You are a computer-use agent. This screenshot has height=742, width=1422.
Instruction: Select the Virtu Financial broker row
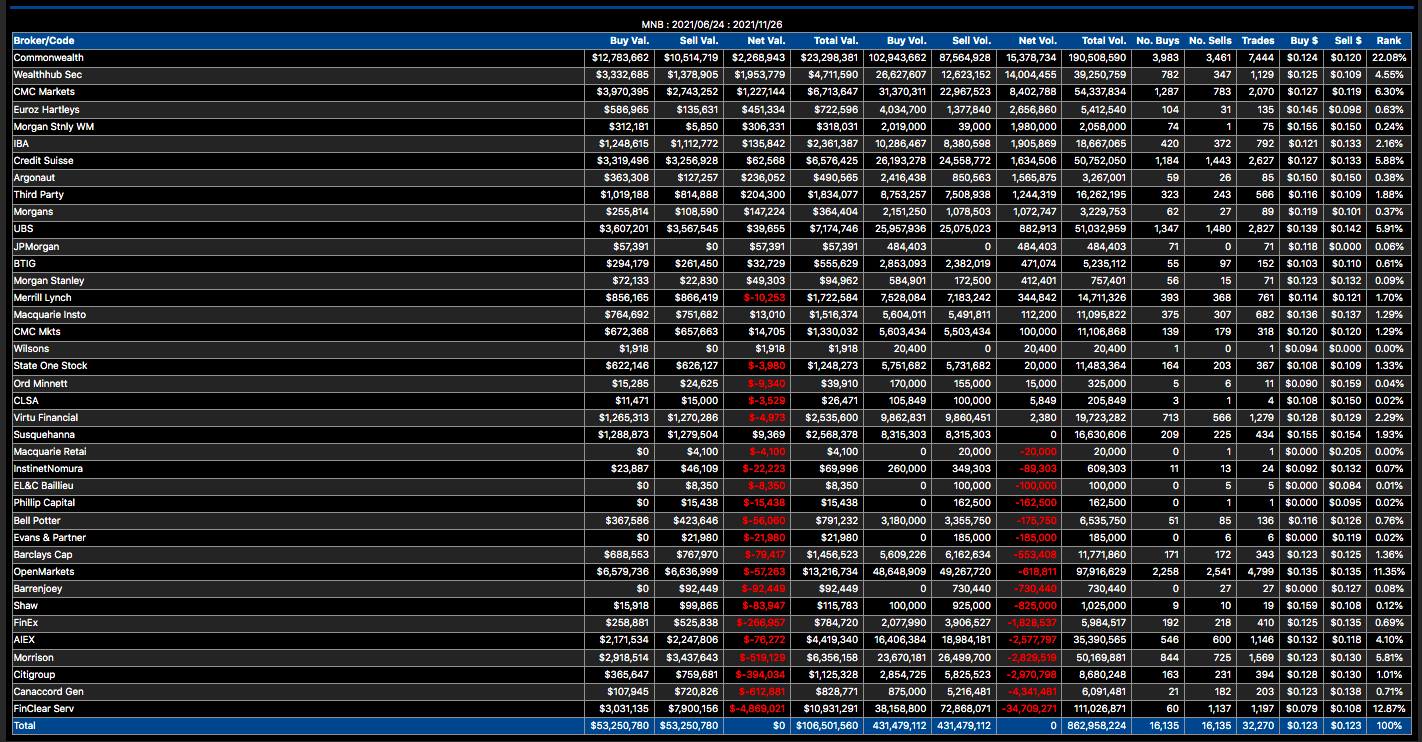(x=711, y=417)
